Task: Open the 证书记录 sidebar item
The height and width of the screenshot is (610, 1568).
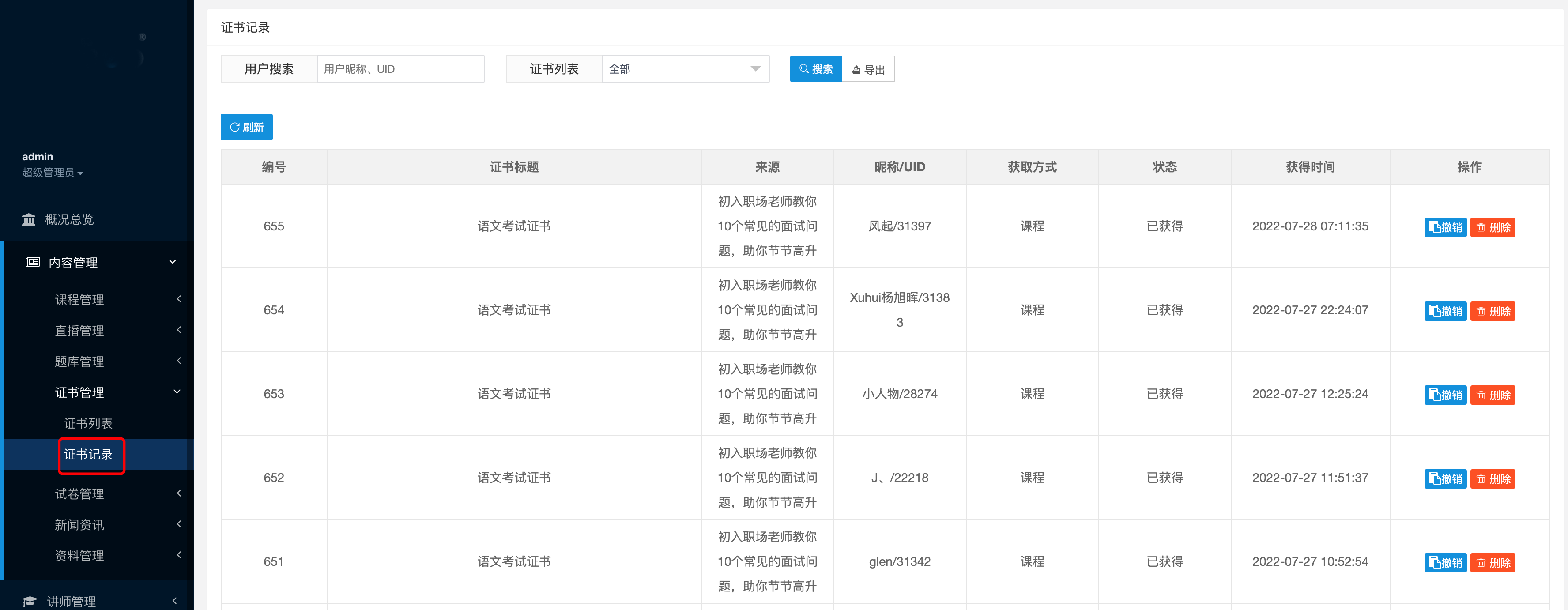Action: (88, 454)
